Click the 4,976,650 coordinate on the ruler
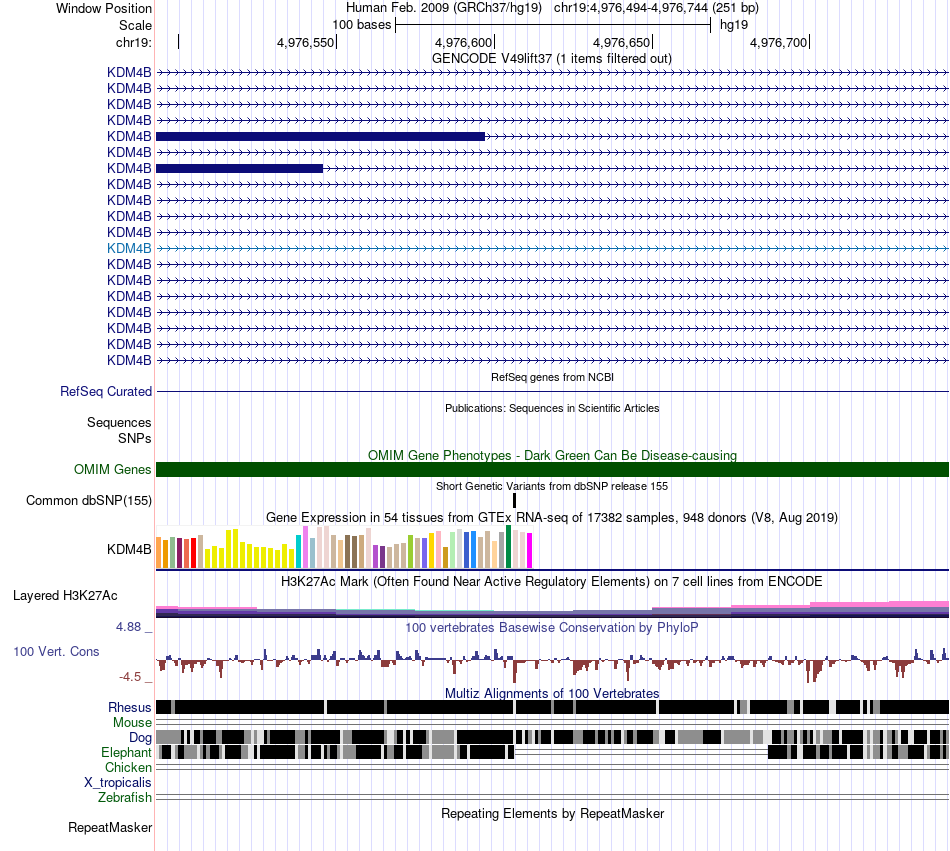This screenshot has height=851, width=950. (622, 42)
